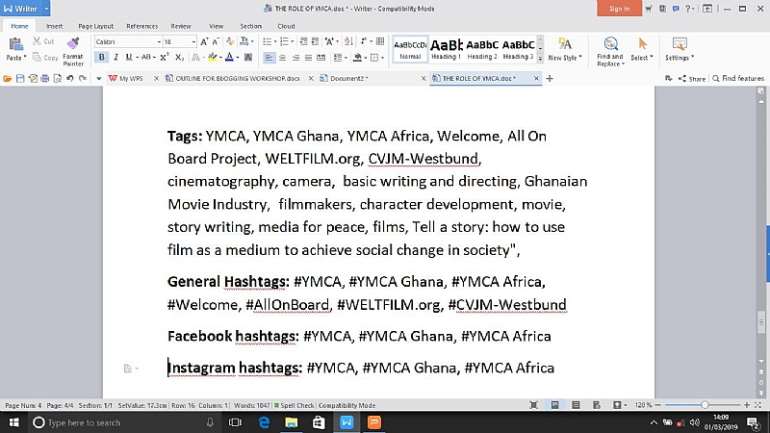Open the font name combo box
This screenshot has height=433, width=770.
(x=128, y=42)
